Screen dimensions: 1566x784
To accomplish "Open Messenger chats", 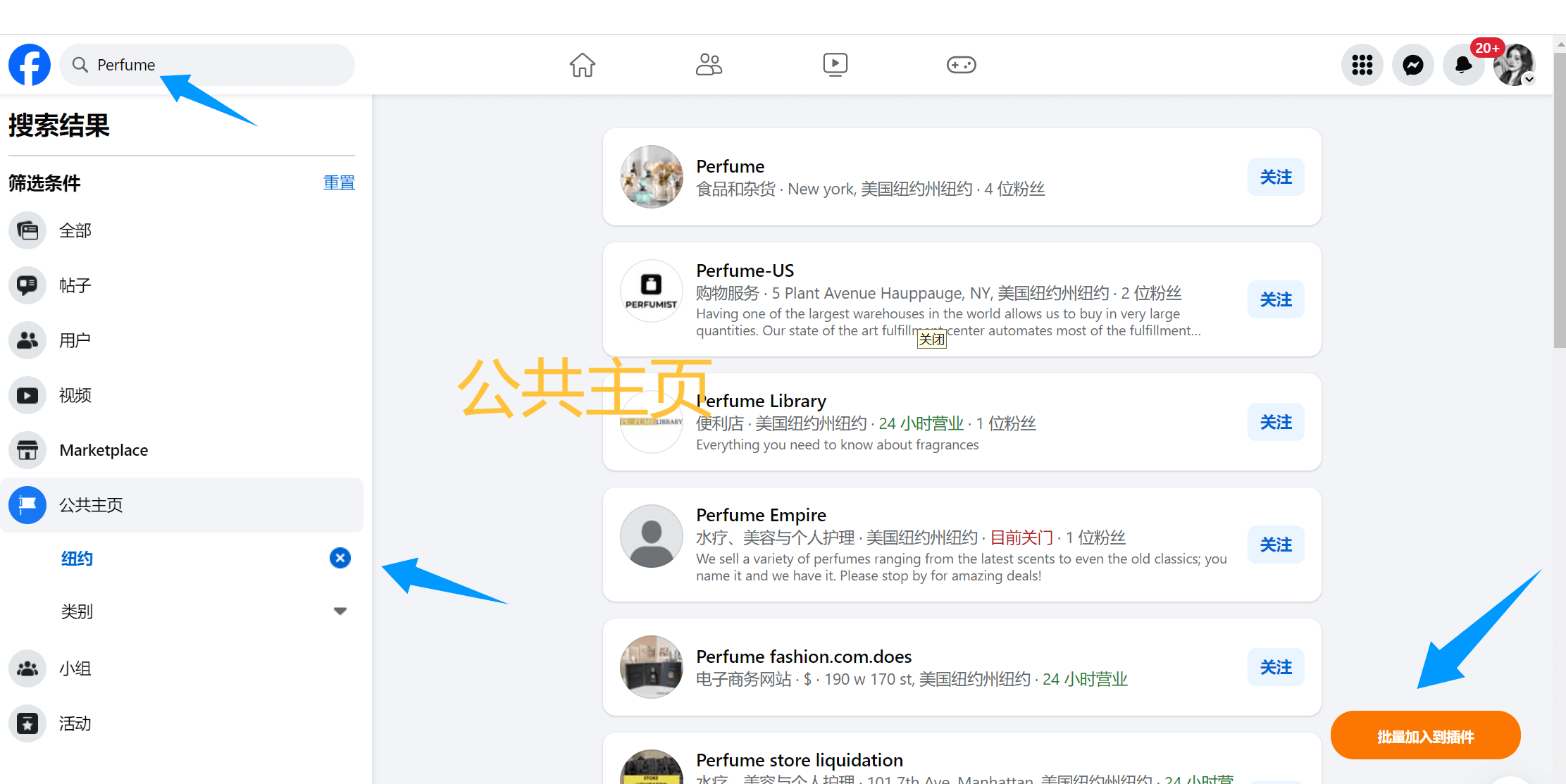I will click(1413, 65).
